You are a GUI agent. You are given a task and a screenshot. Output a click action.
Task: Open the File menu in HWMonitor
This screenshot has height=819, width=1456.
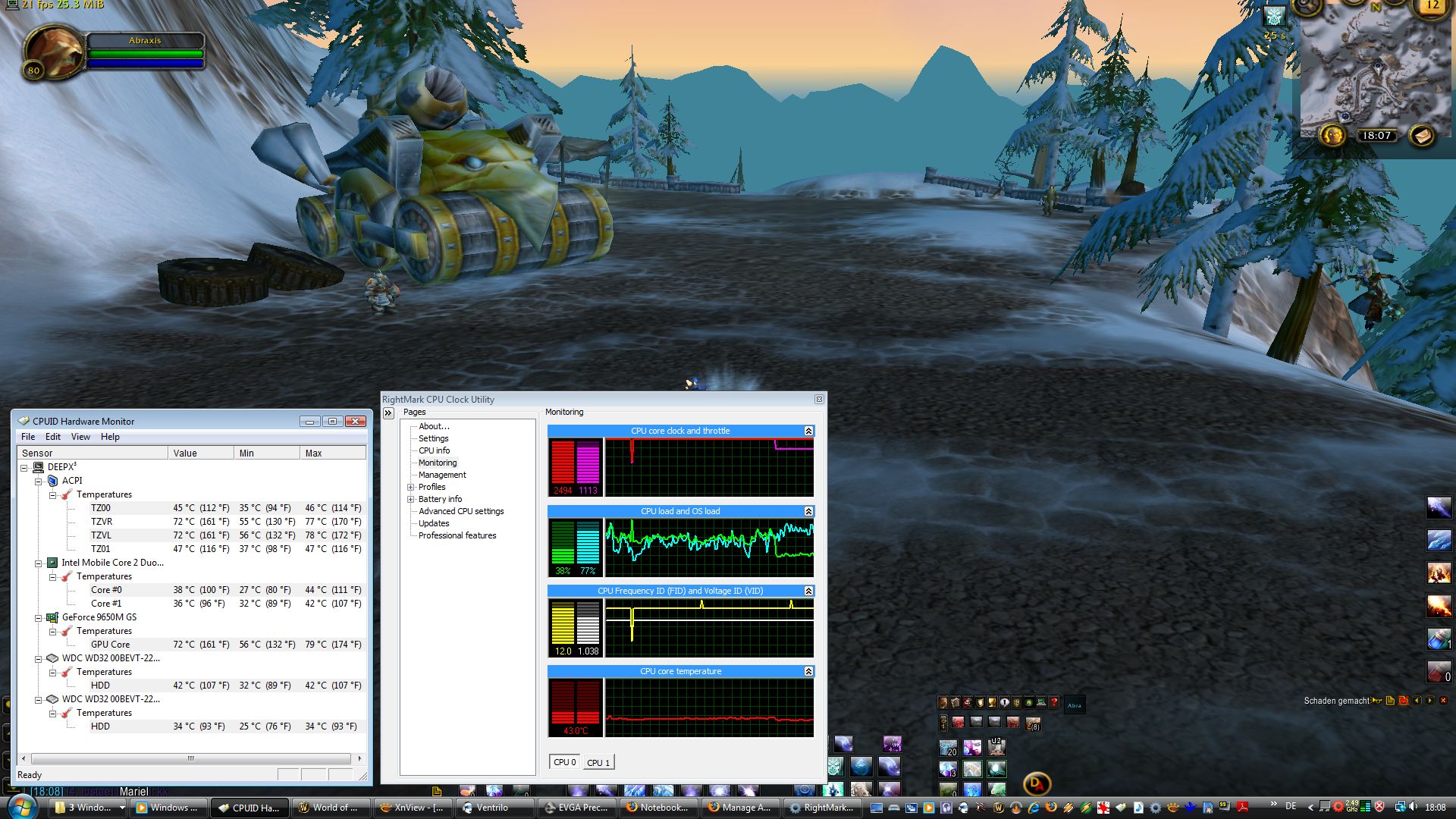[x=28, y=437]
